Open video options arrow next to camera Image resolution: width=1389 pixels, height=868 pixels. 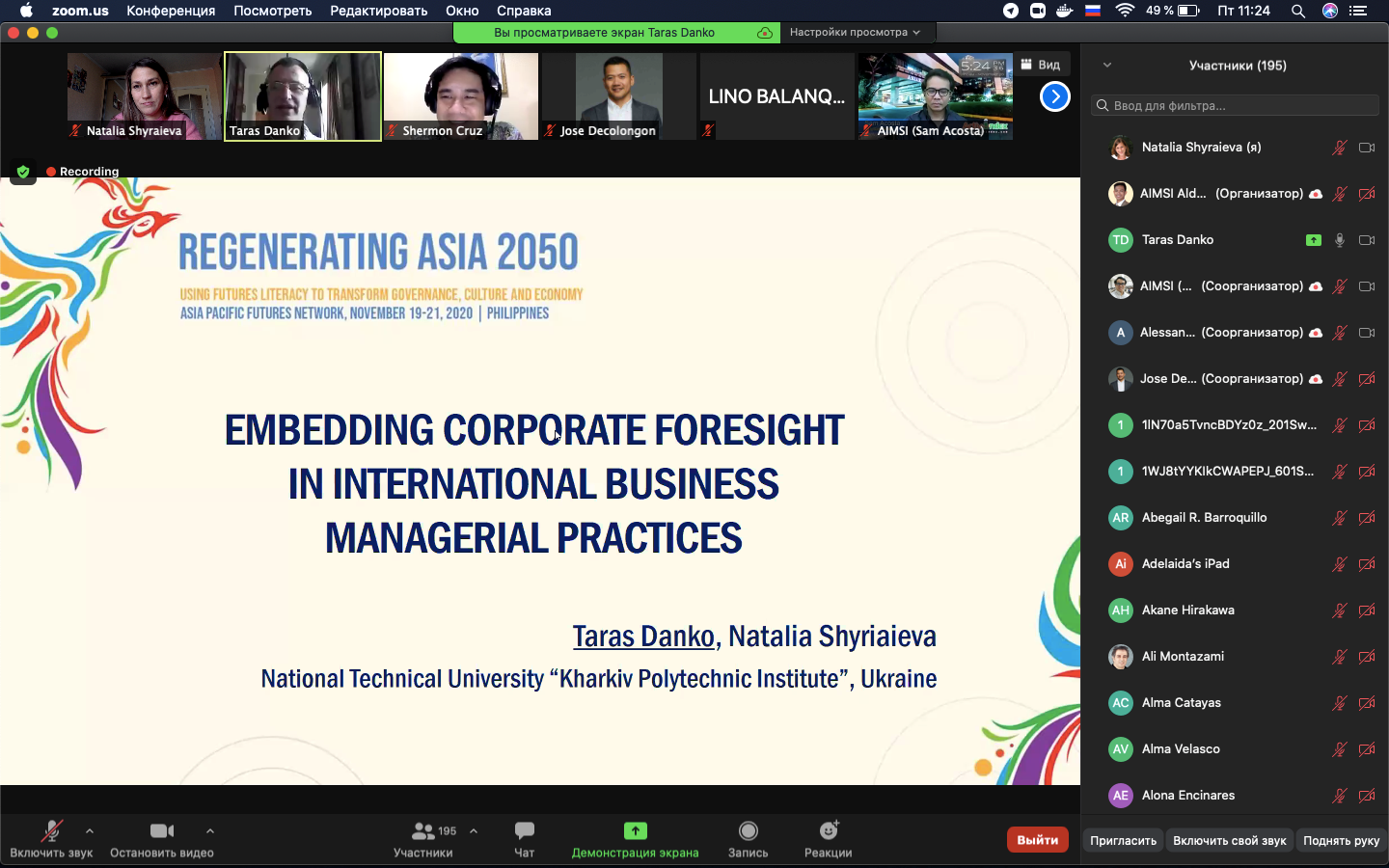210,830
